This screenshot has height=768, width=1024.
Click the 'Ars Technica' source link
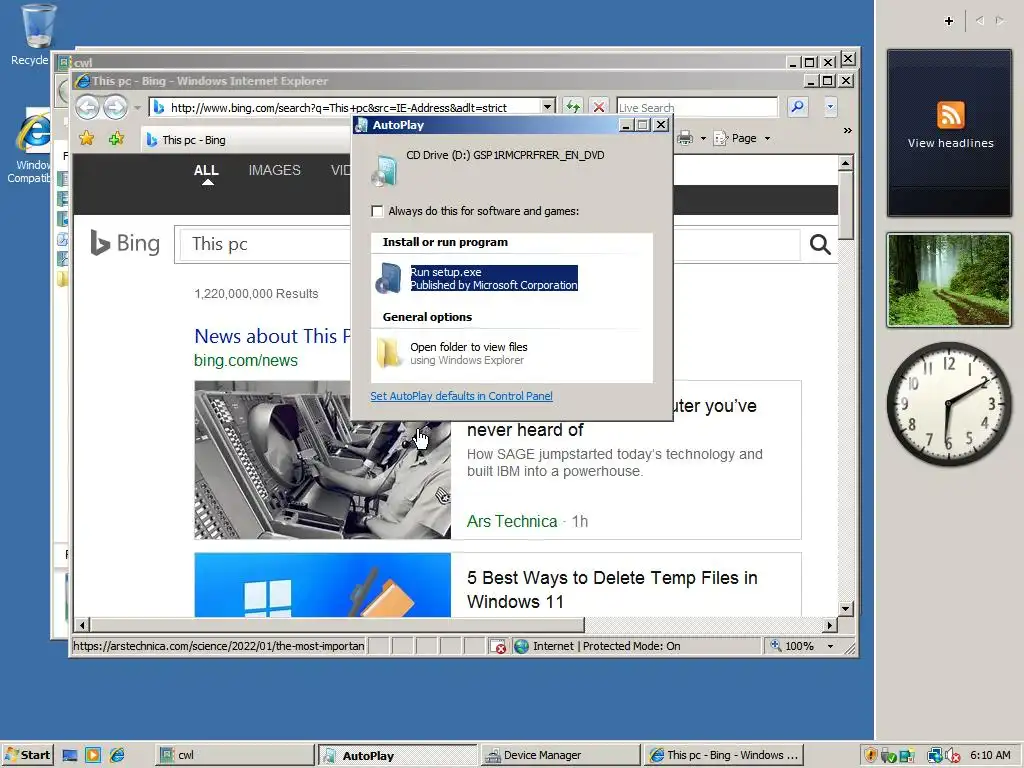(x=512, y=521)
